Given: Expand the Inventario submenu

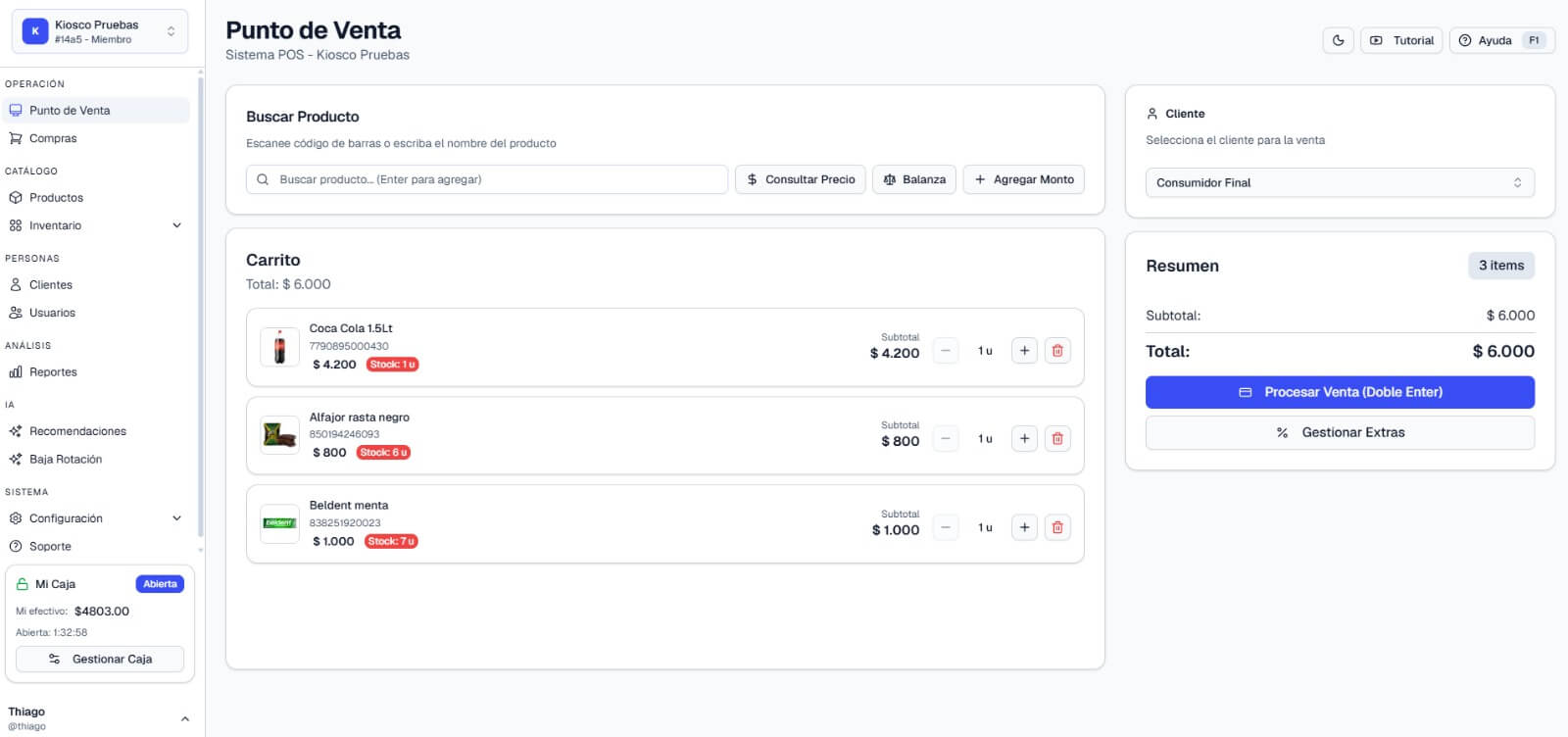Looking at the screenshot, I should point(96,225).
